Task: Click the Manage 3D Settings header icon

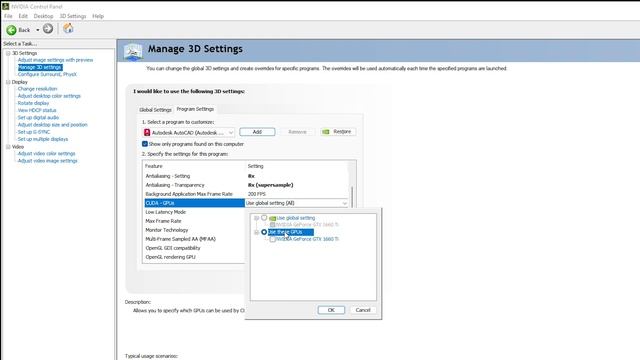Action: coord(133,52)
